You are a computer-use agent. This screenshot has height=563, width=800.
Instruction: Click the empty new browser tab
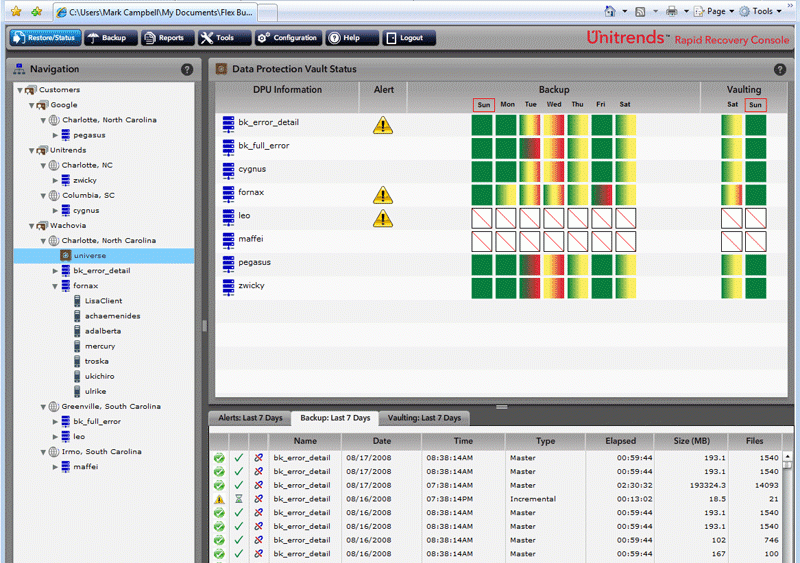click(267, 12)
